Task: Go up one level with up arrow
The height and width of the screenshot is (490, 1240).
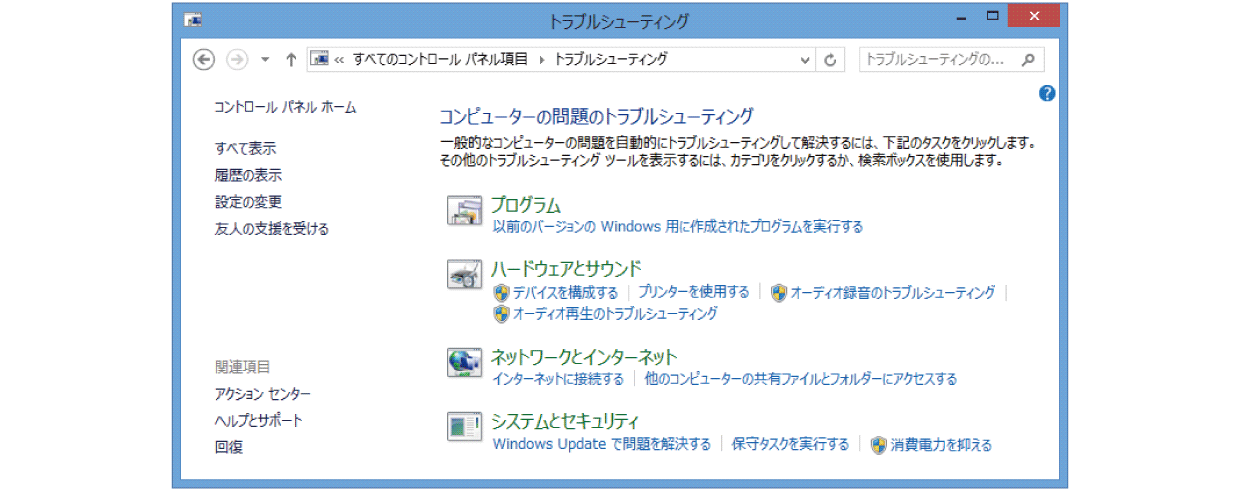Action: (291, 59)
